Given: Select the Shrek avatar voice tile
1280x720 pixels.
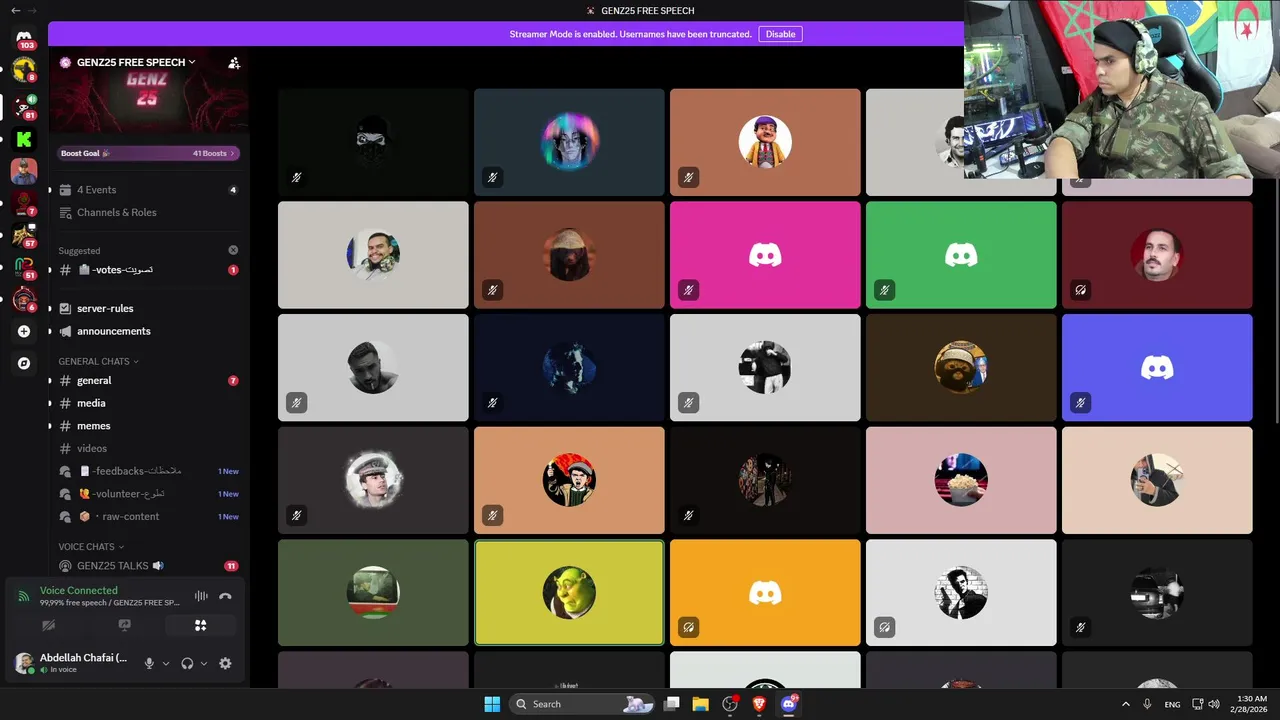Looking at the screenshot, I should coord(569,593).
